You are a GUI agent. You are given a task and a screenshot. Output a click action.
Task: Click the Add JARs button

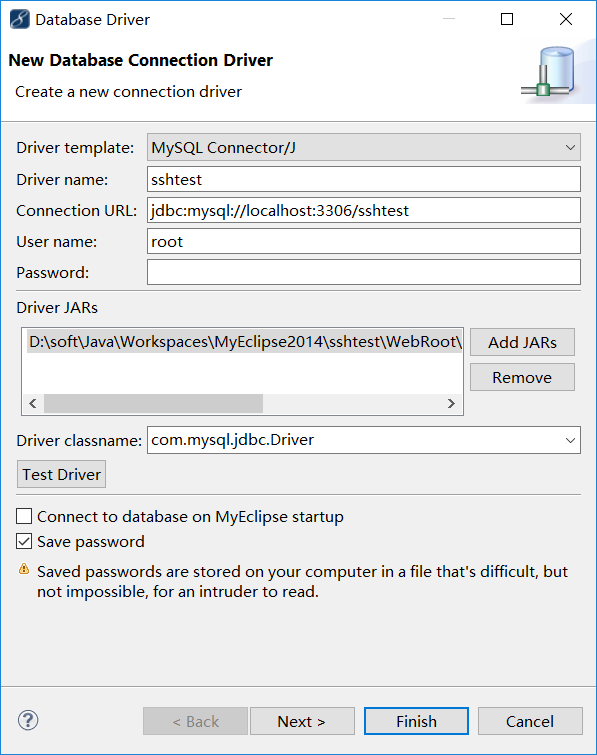coord(522,342)
